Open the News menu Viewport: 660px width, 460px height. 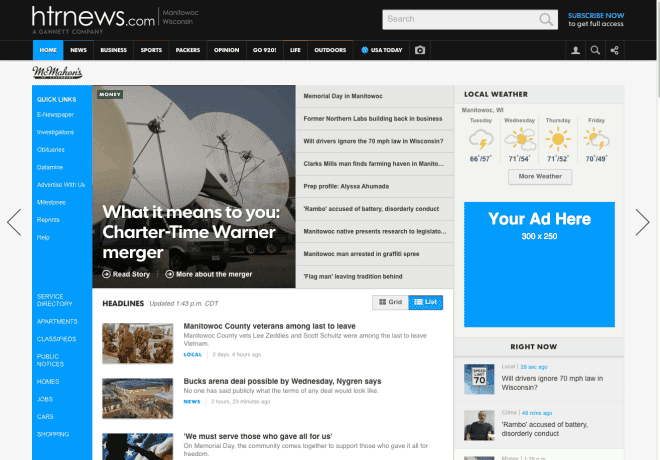(78, 50)
